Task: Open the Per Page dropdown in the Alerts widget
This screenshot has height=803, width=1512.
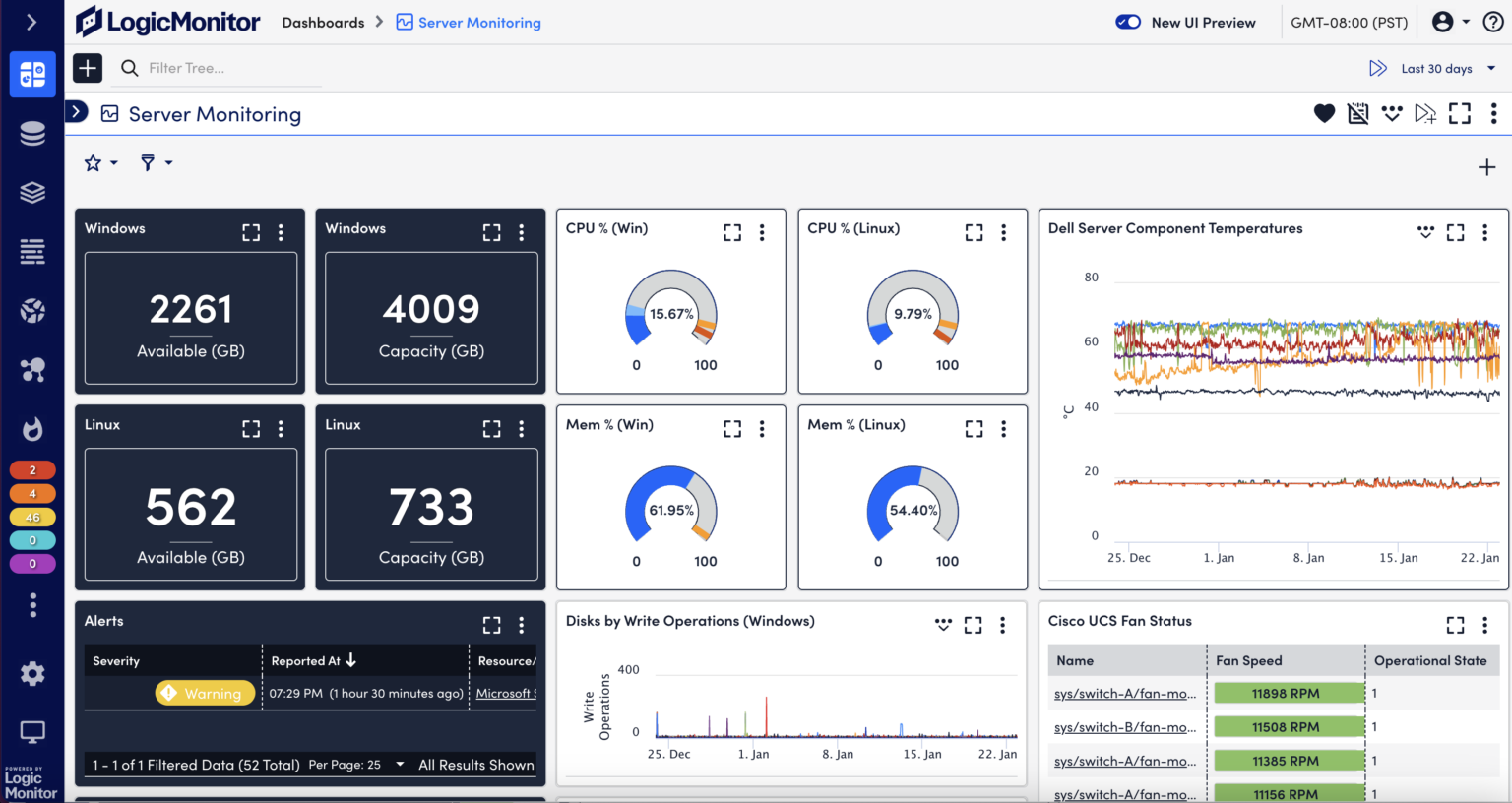Action: 399,765
